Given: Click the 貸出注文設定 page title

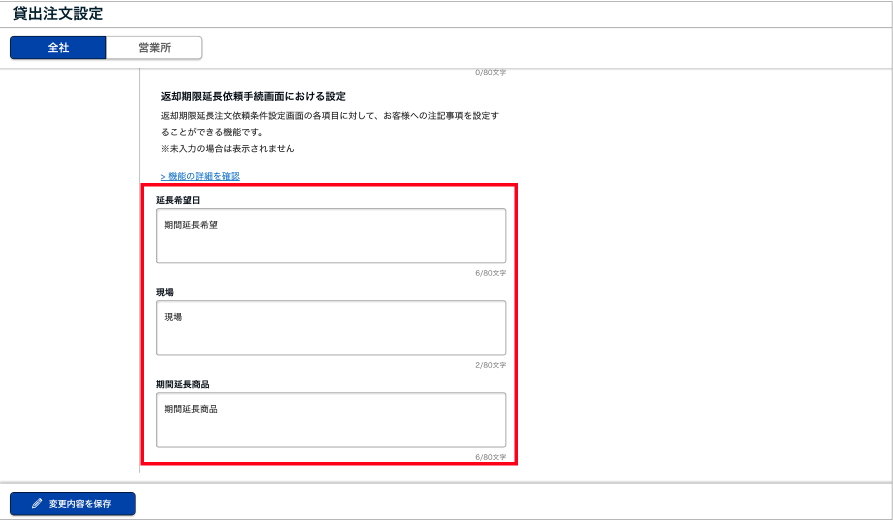Looking at the screenshot, I should tap(58, 14).
